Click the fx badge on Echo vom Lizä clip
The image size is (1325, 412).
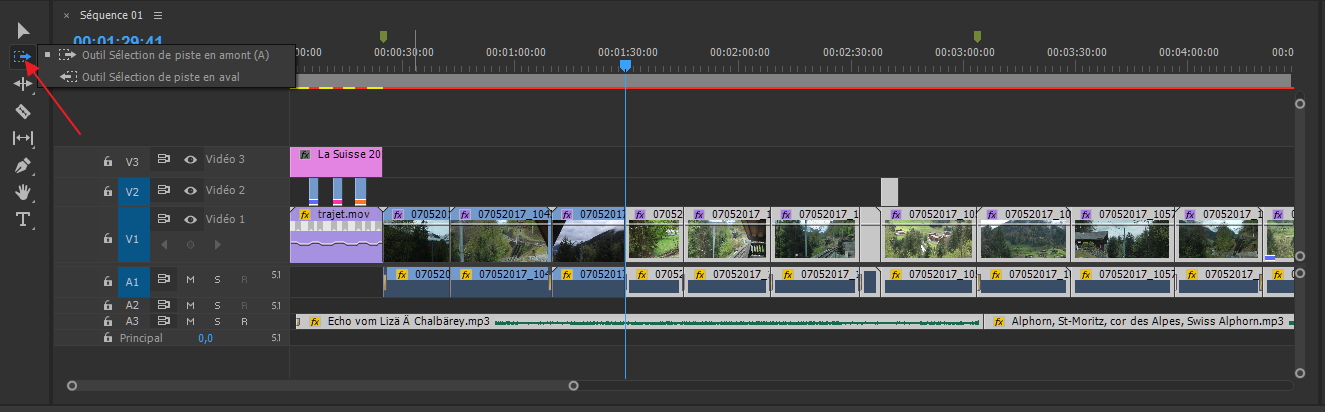pyautogui.click(x=314, y=322)
